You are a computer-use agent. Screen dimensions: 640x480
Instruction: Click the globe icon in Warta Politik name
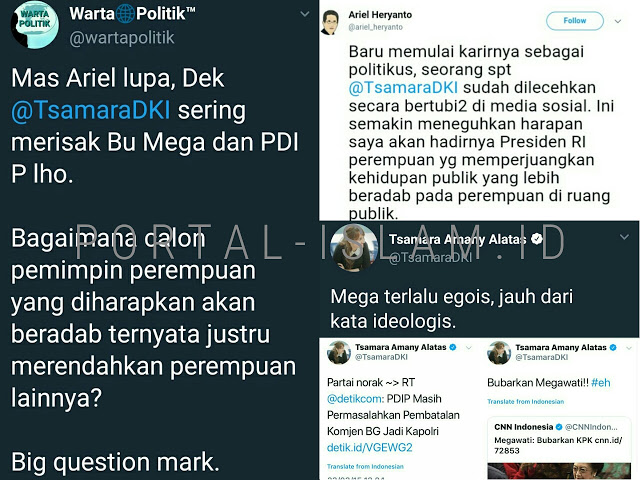125,14
